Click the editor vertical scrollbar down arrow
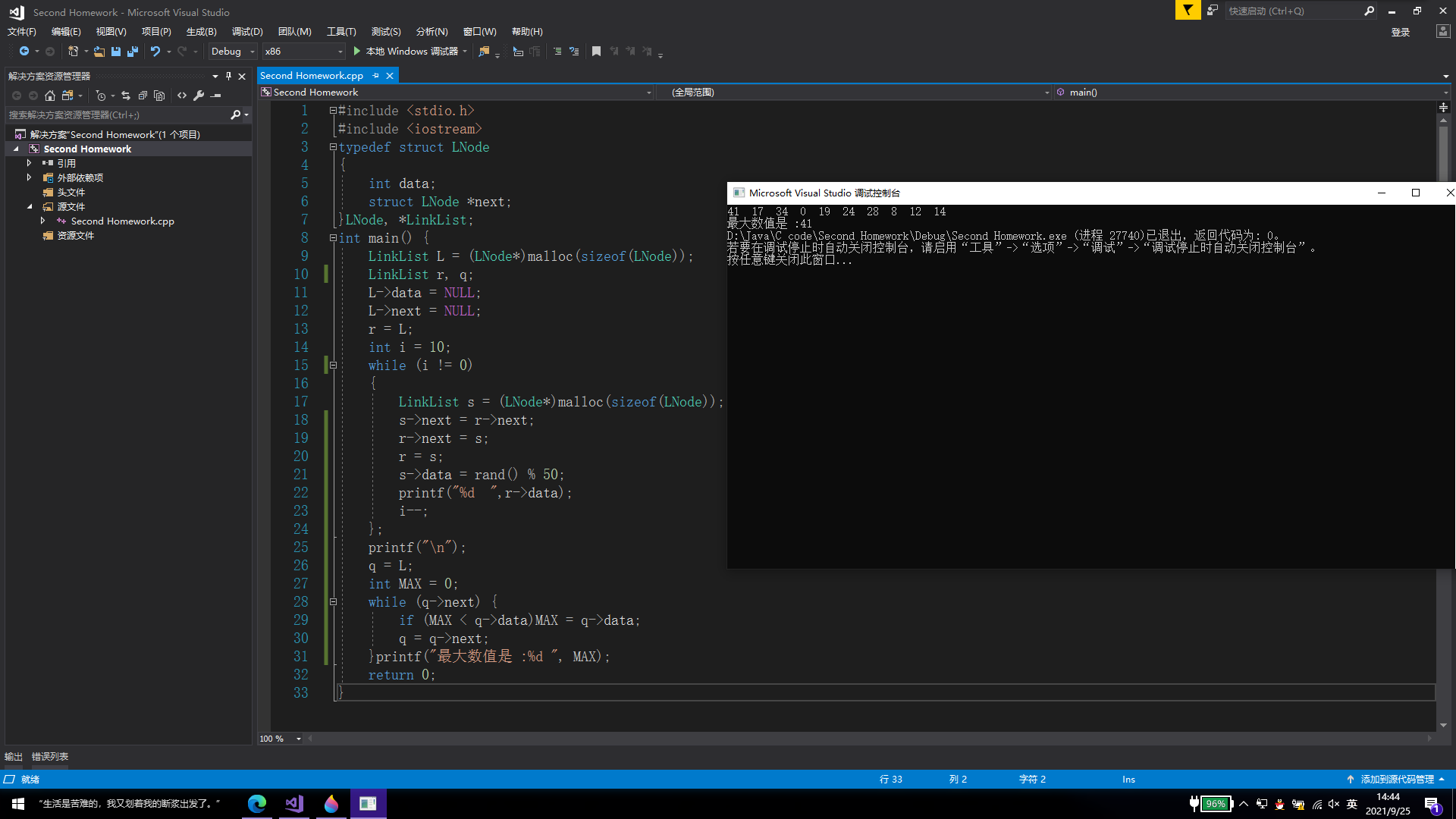Viewport: 1456px width, 819px height. click(1443, 726)
